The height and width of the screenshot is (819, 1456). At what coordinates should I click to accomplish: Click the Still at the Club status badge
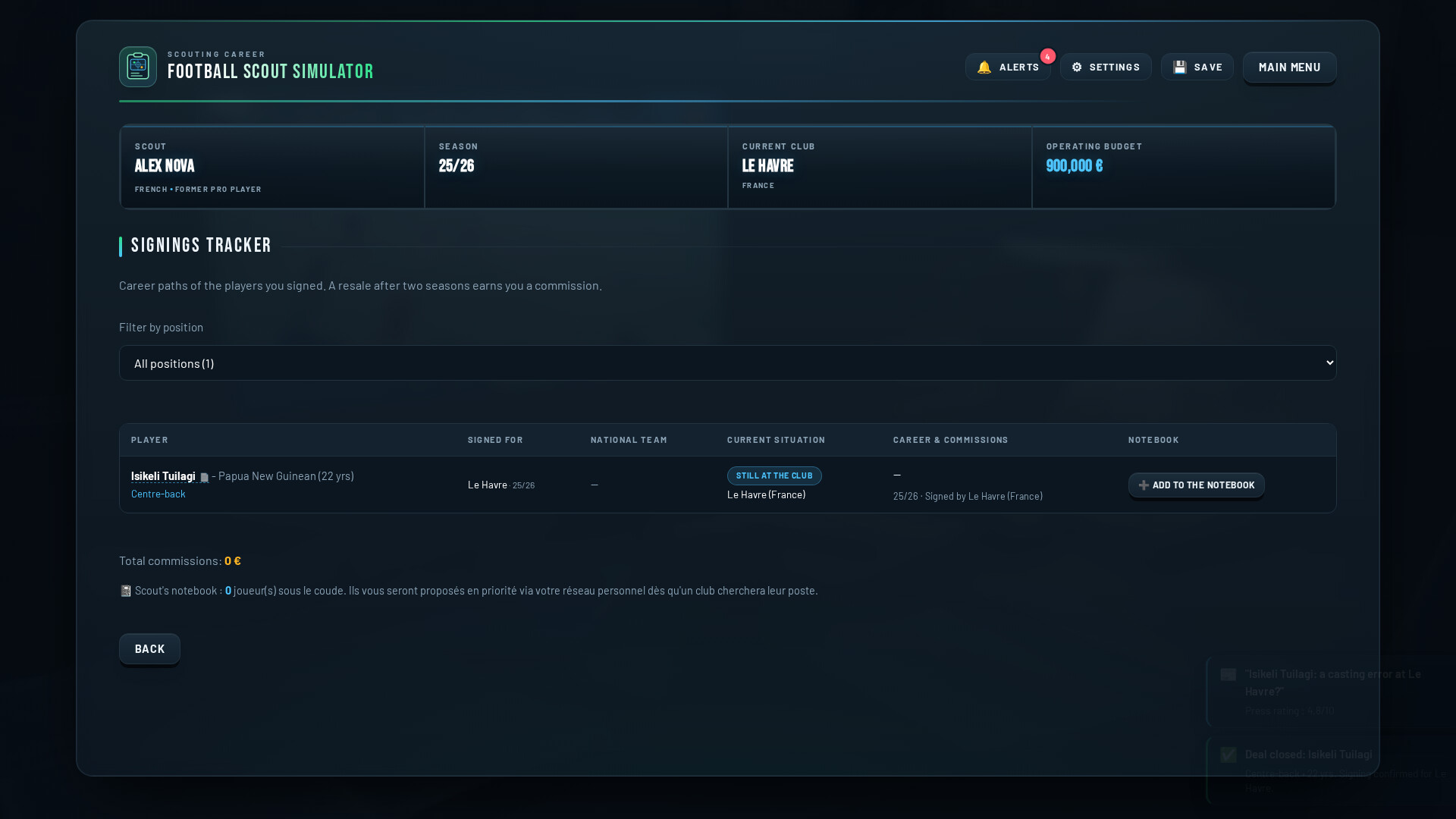(774, 475)
